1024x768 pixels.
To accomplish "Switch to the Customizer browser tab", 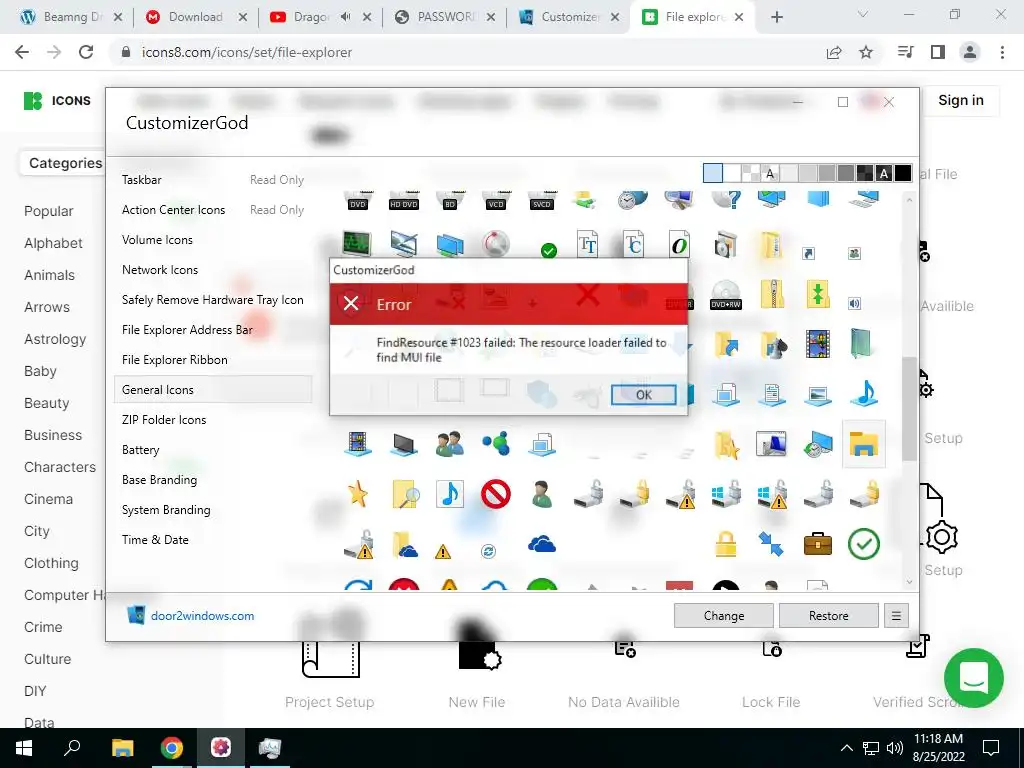I will pos(569,17).
